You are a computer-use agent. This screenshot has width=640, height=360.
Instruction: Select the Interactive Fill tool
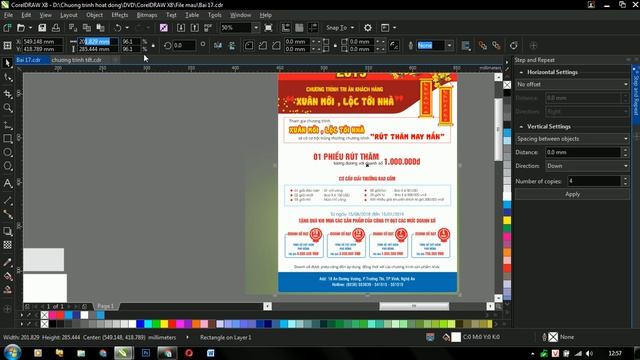point(7,276)
